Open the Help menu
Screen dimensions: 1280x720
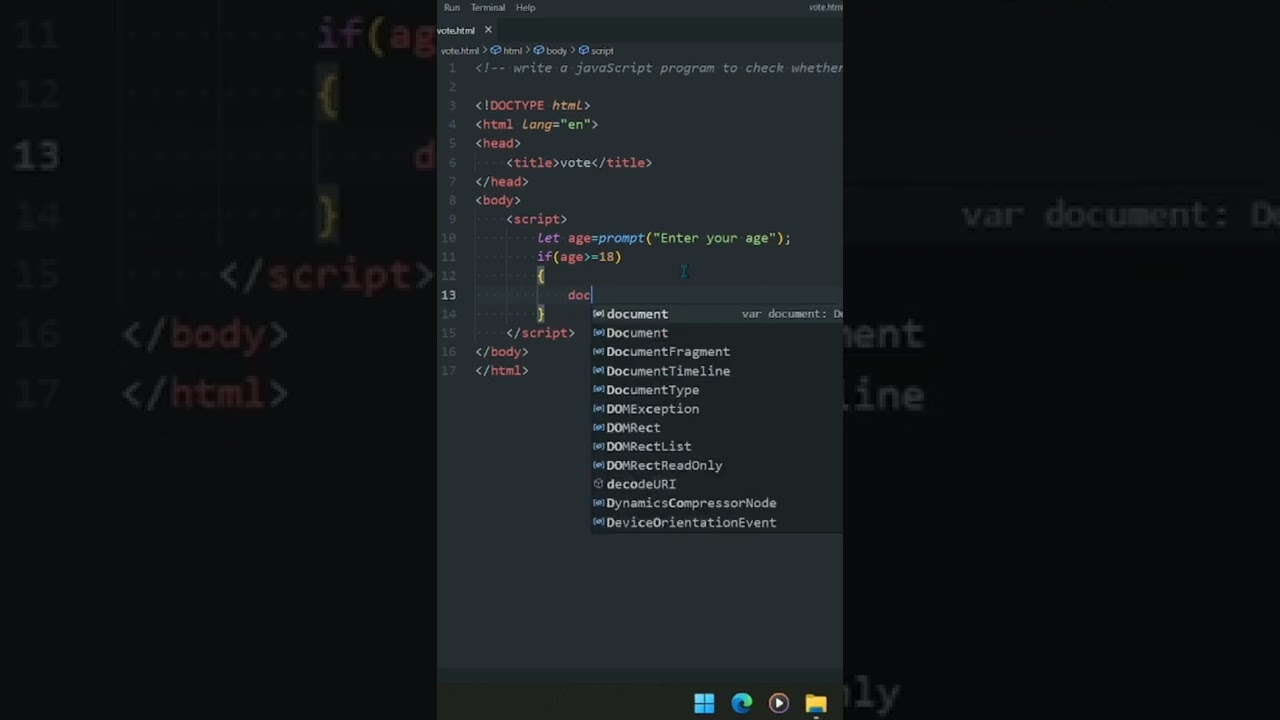tap(525, 8)
